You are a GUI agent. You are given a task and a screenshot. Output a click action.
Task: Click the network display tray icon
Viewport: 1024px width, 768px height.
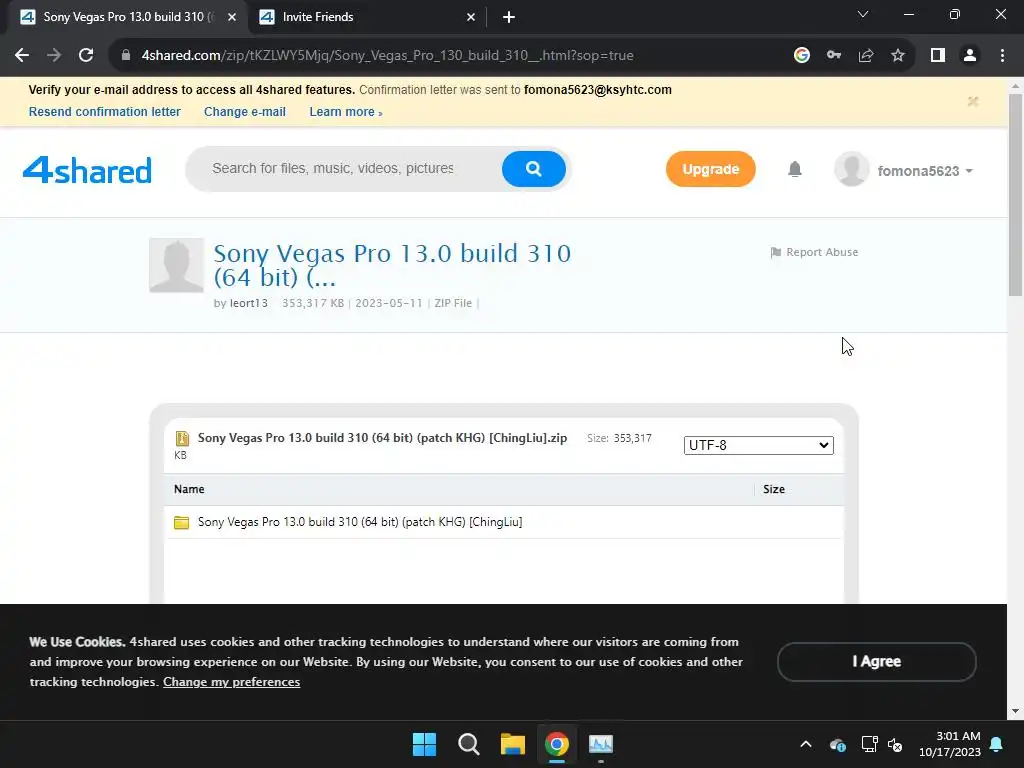tap(869, 744)
